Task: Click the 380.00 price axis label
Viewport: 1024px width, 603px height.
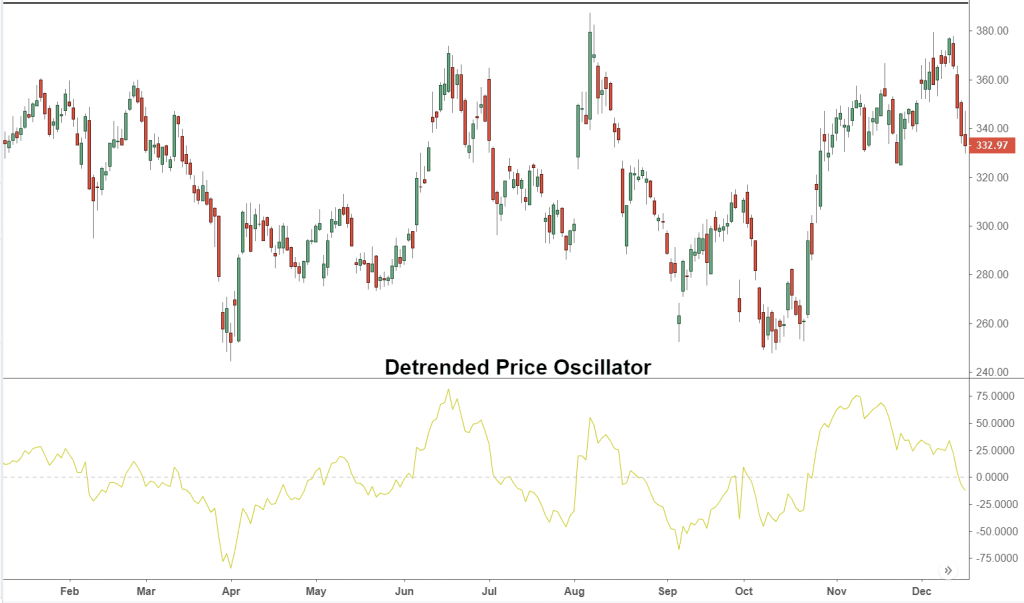Action: [x=992, y=31]
